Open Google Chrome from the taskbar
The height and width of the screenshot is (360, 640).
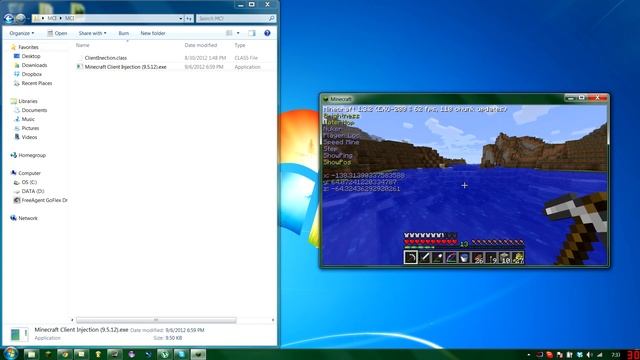(64, 354)
